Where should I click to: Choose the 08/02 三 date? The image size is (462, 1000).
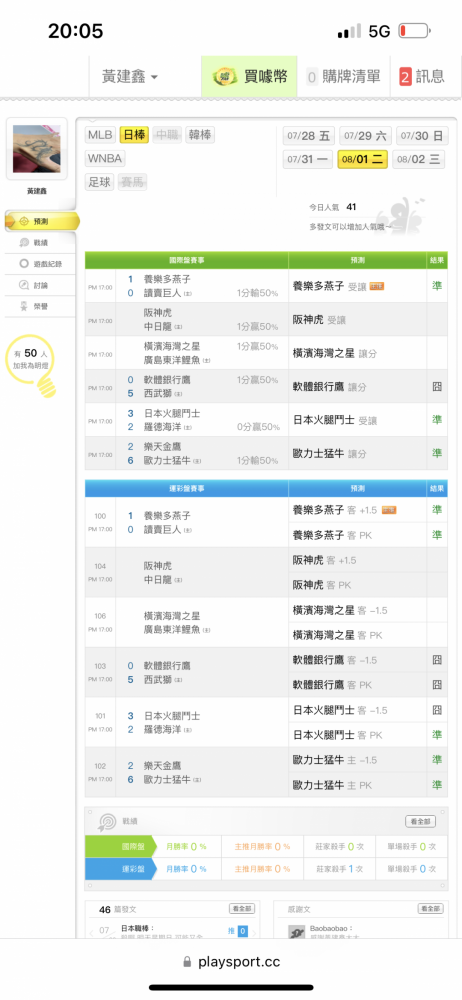(419, 159)
